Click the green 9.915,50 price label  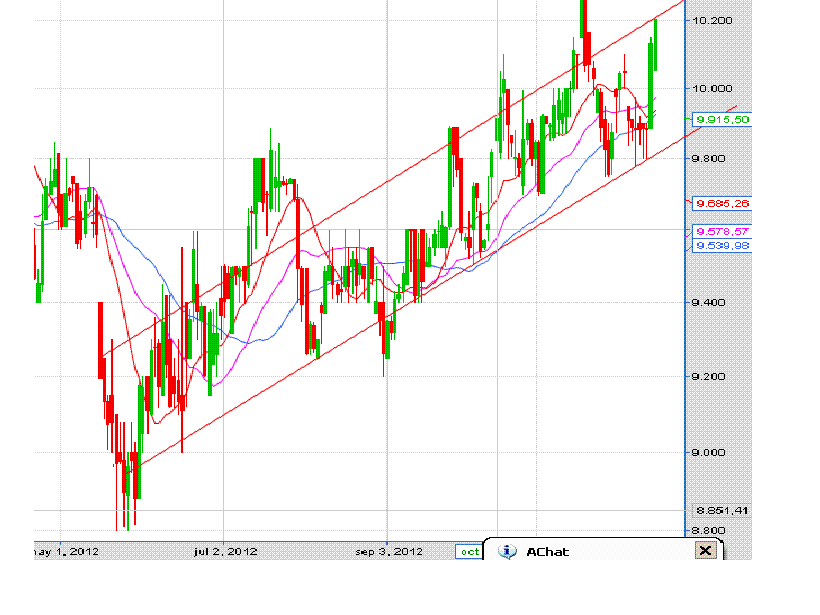pyautogui.click(x=722, y=120)
